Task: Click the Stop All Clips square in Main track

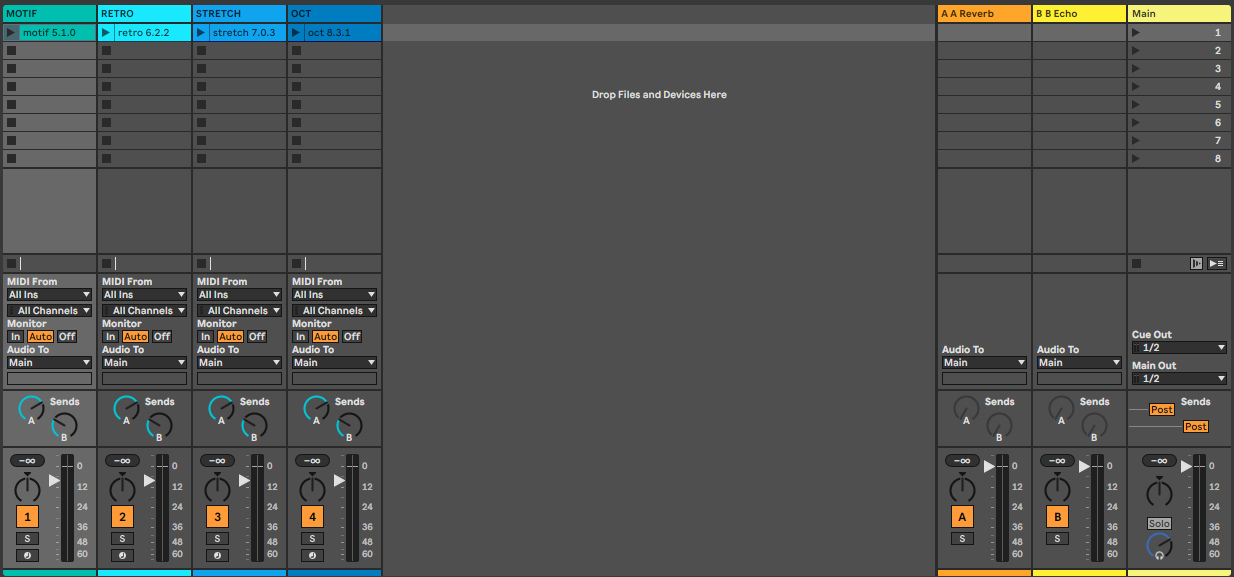Action: pos(1136,264)
